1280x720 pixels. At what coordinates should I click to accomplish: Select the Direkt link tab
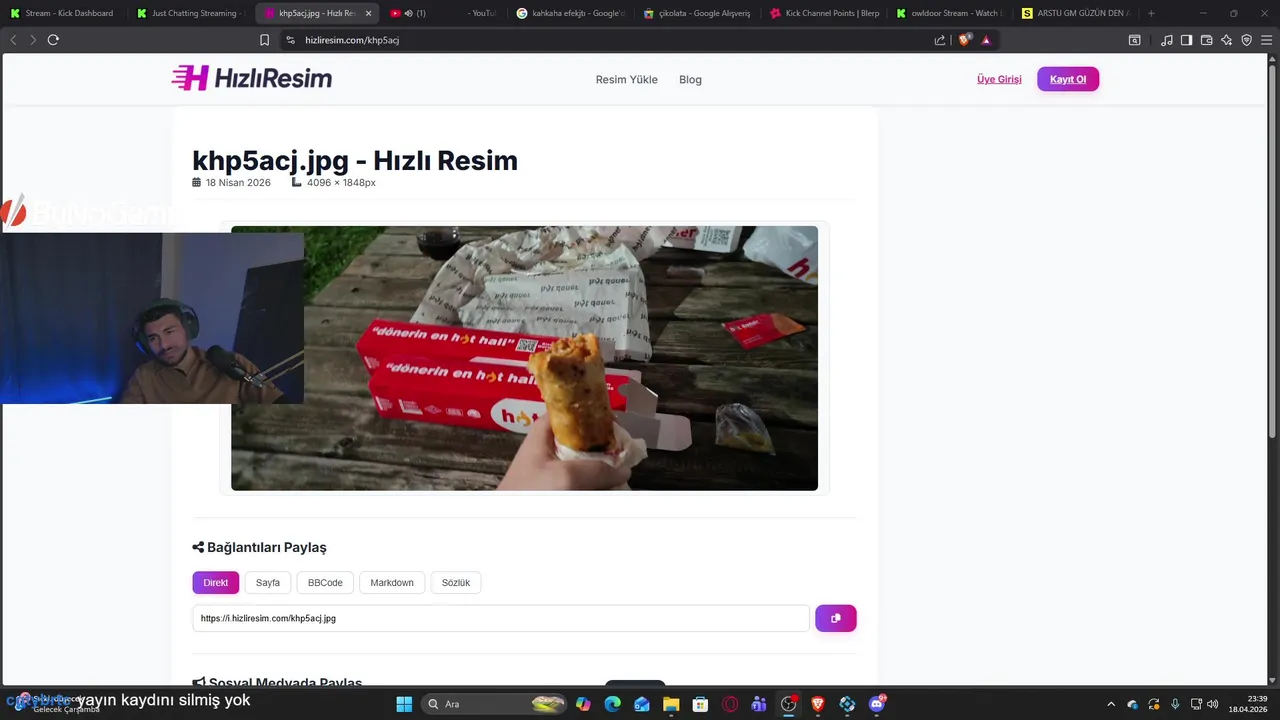pyautogui.click(x=215, y=583)
